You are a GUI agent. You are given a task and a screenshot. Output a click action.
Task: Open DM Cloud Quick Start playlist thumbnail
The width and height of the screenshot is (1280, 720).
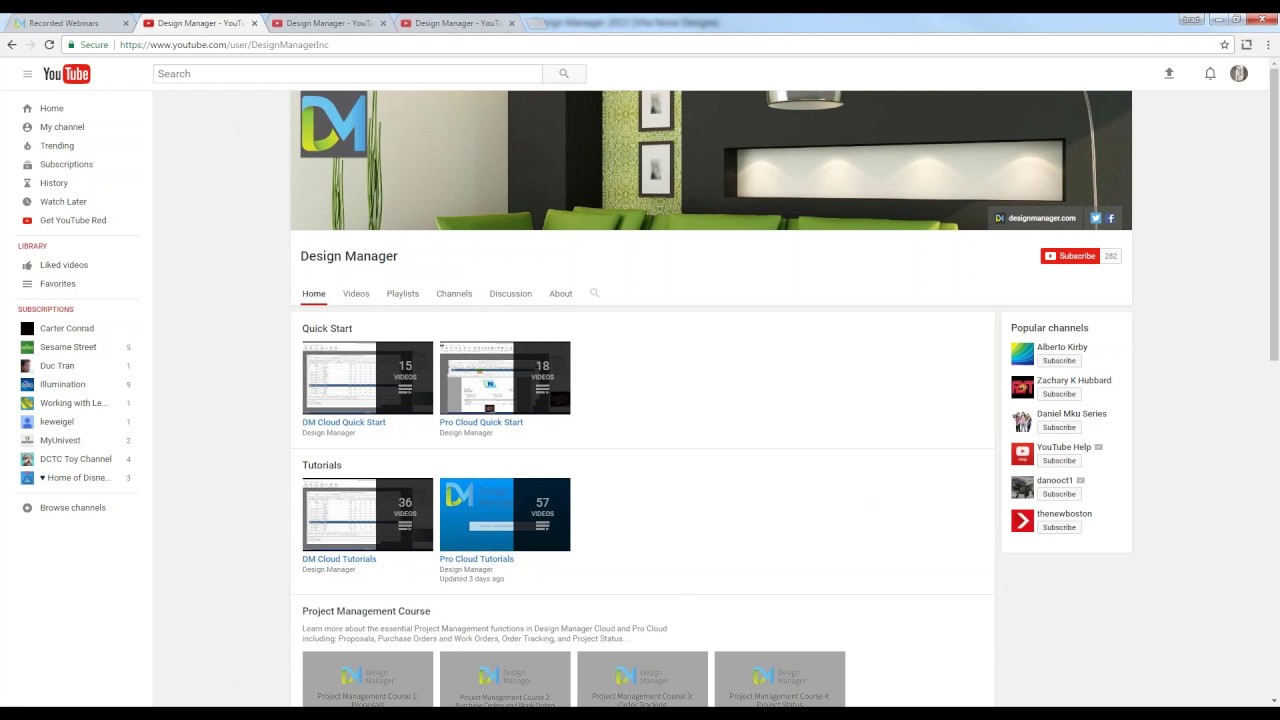point(368,378)
